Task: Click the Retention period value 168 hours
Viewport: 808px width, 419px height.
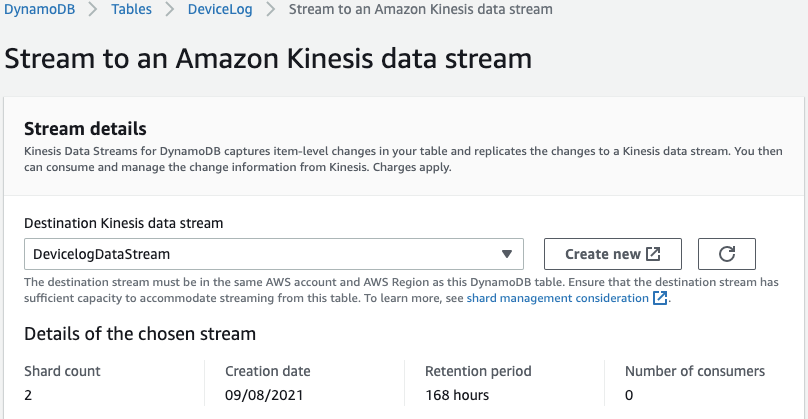Action: pyautogui.click(x=457, y=395)
